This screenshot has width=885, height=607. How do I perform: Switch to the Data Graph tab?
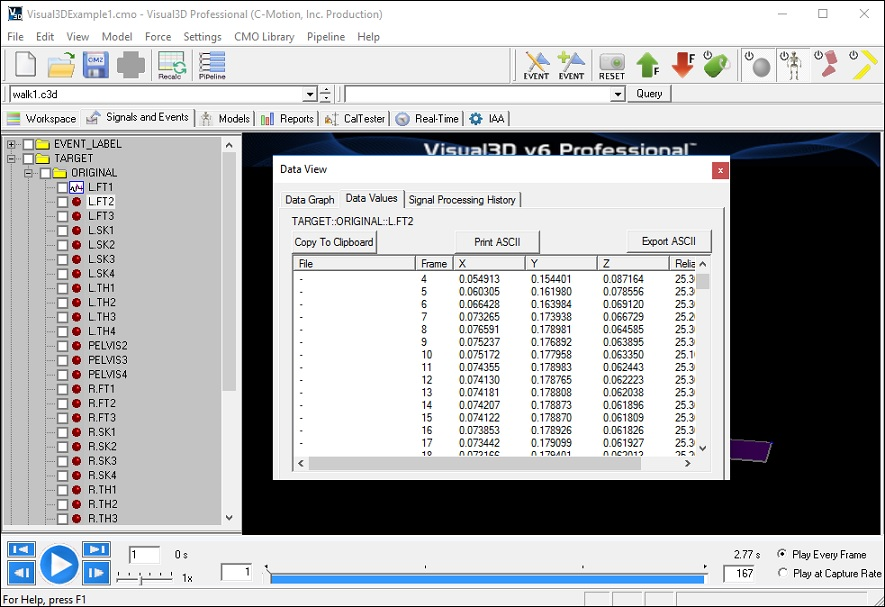pos(310,200)
